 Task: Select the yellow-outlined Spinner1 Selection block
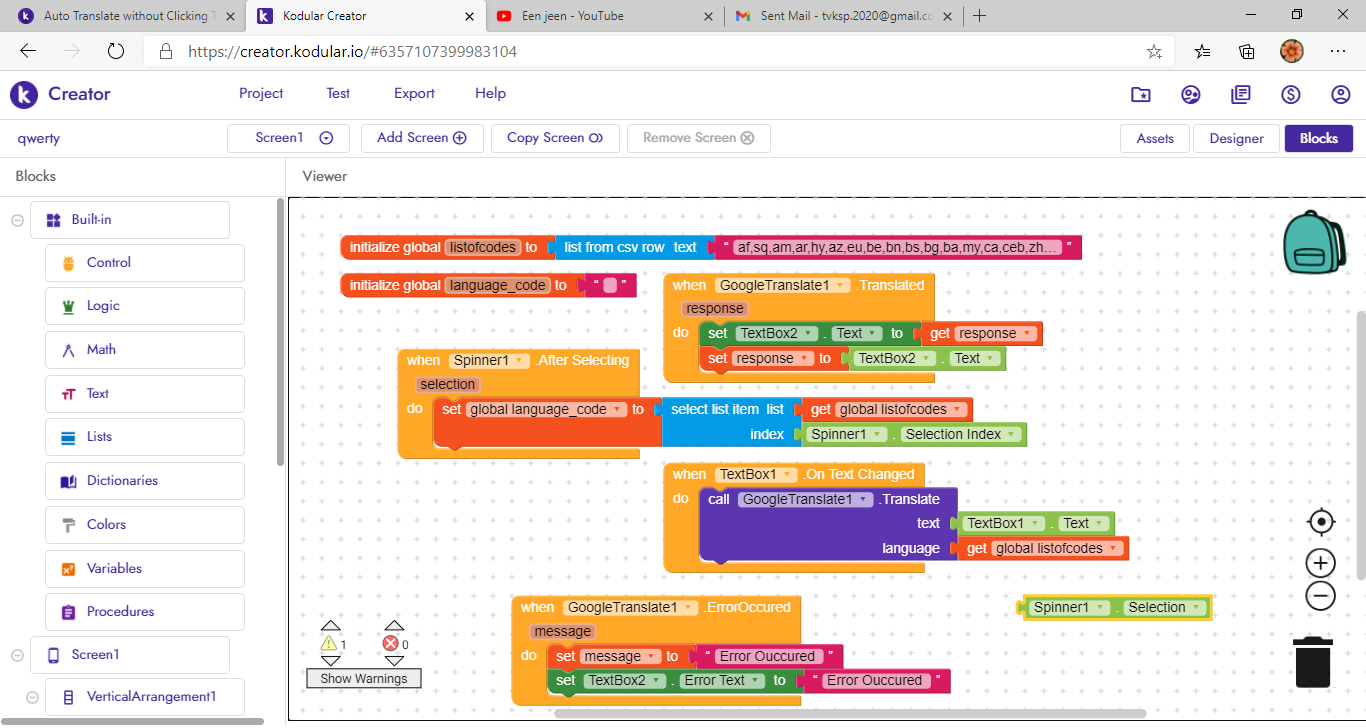point(1117,607)
